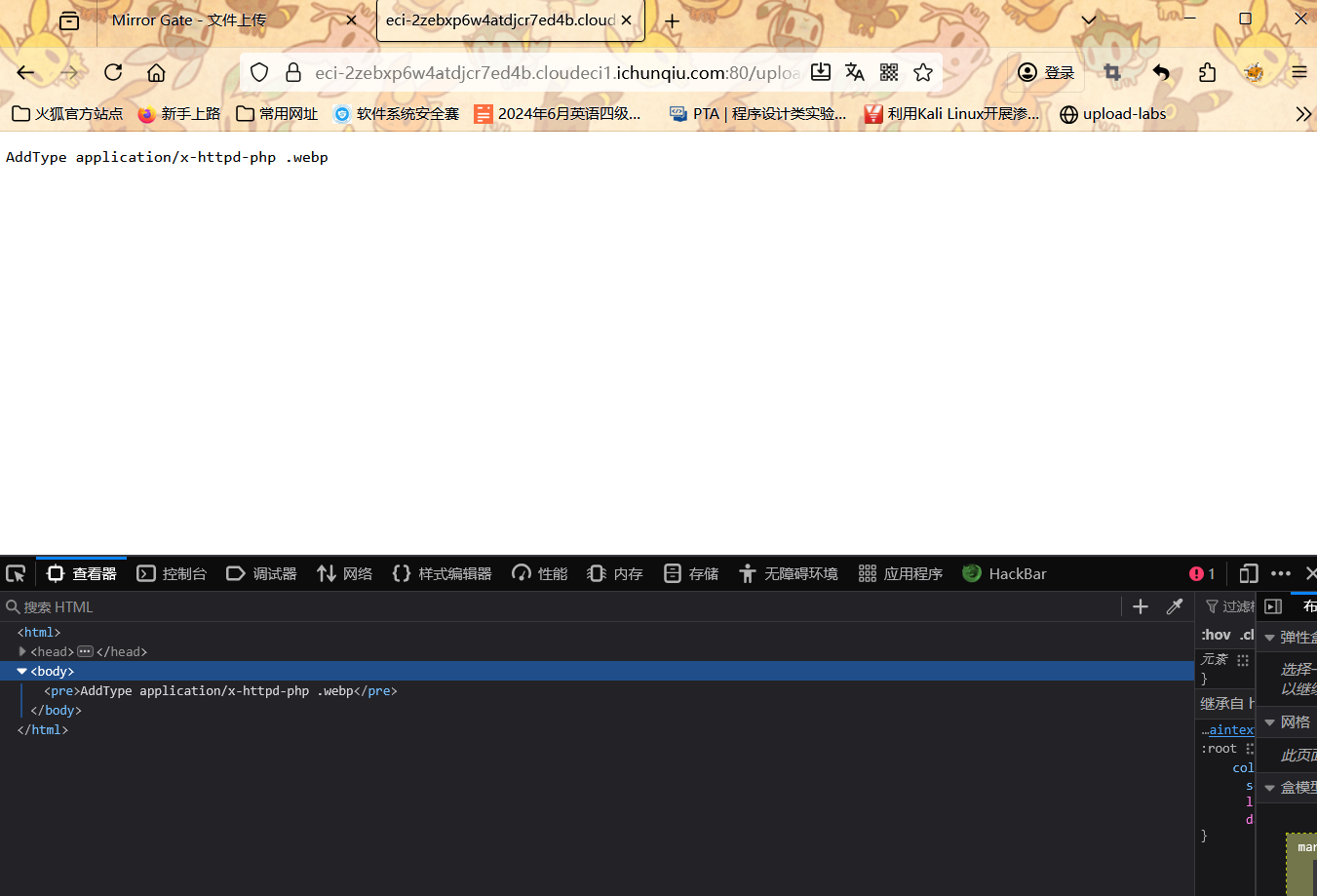The image size is (1317, 896).
Task: Collapse the 网格 section
Action: 1269,722
